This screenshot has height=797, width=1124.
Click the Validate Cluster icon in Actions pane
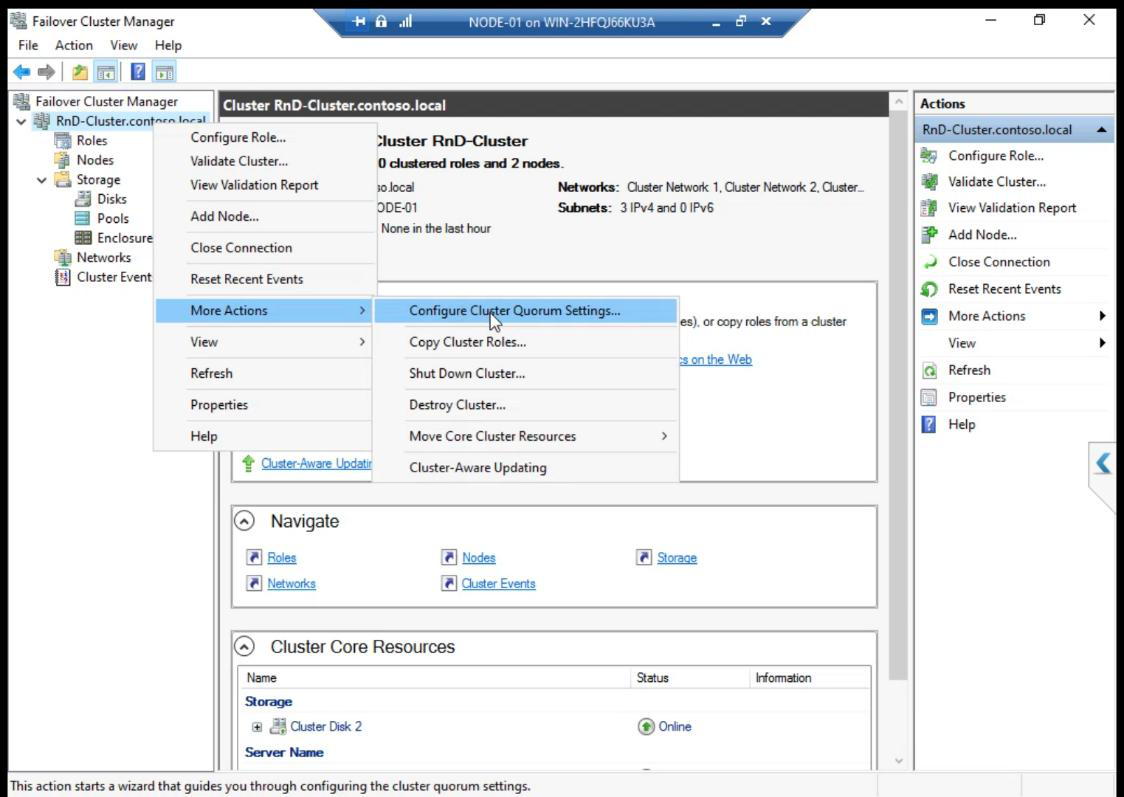click(x=929, y=182)
